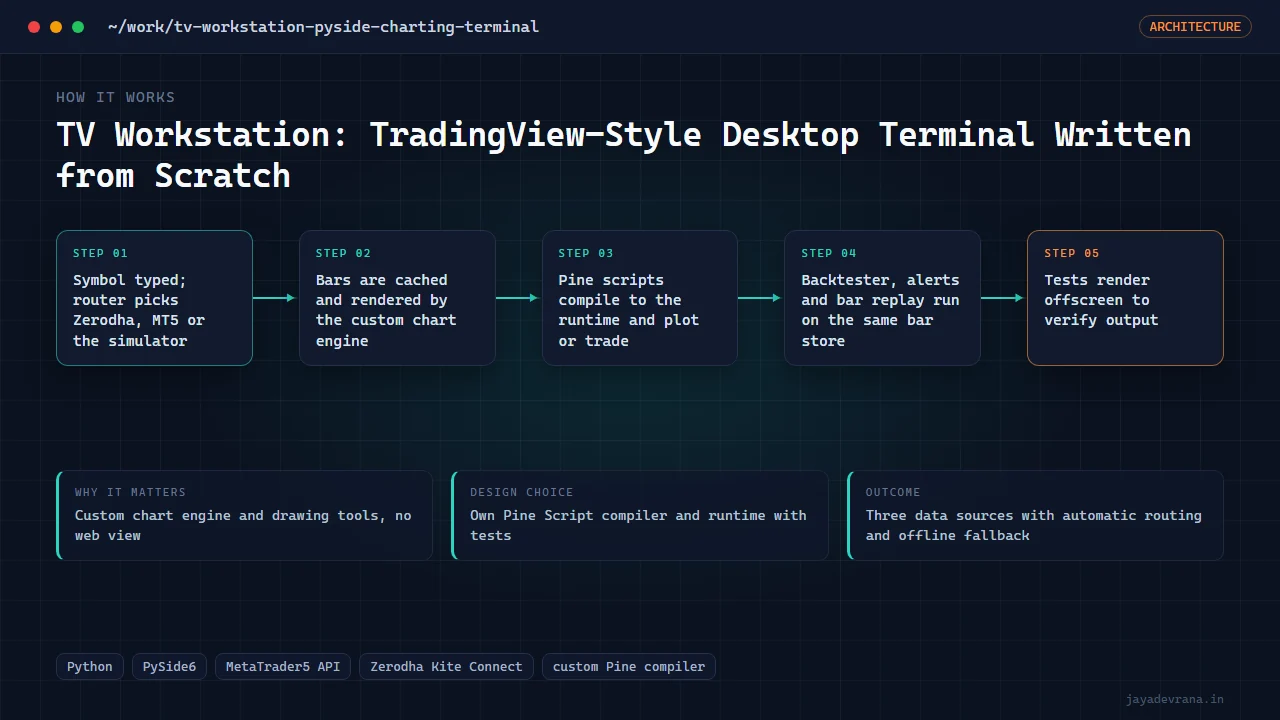Open the DESIGN CHOICE card
The width and height of the screenshot is (1280, 720).
[640, 515]
